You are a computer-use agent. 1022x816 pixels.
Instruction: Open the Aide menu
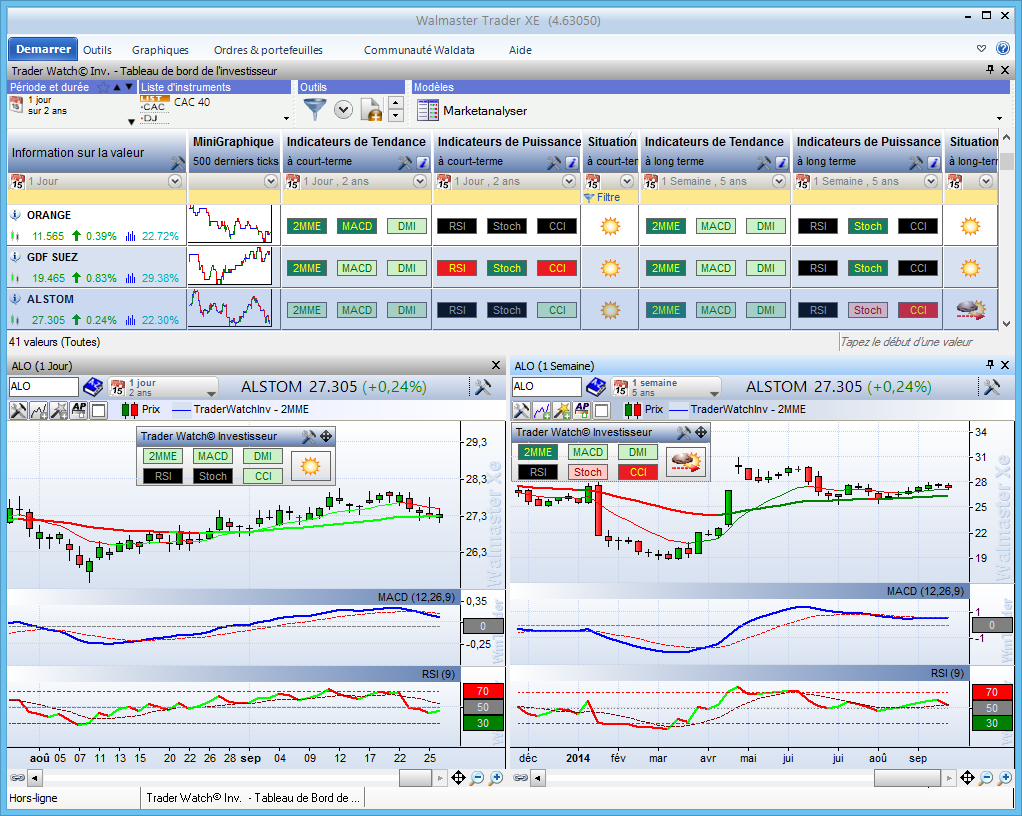[520, 50]
